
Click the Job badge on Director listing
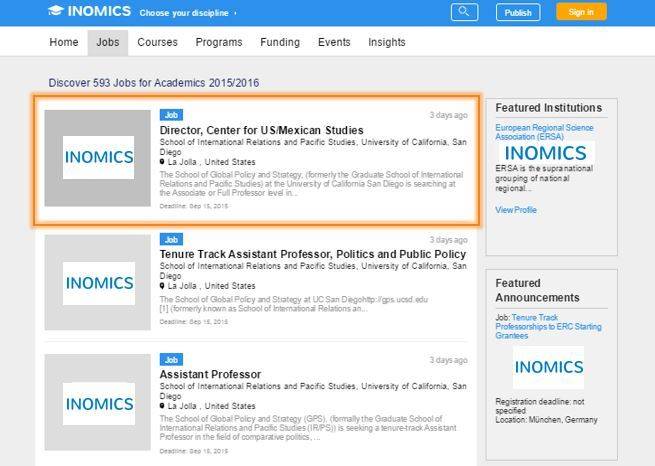(171, 115)
